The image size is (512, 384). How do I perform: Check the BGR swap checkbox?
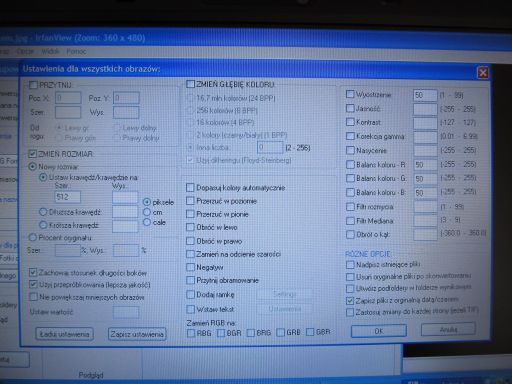221,333
